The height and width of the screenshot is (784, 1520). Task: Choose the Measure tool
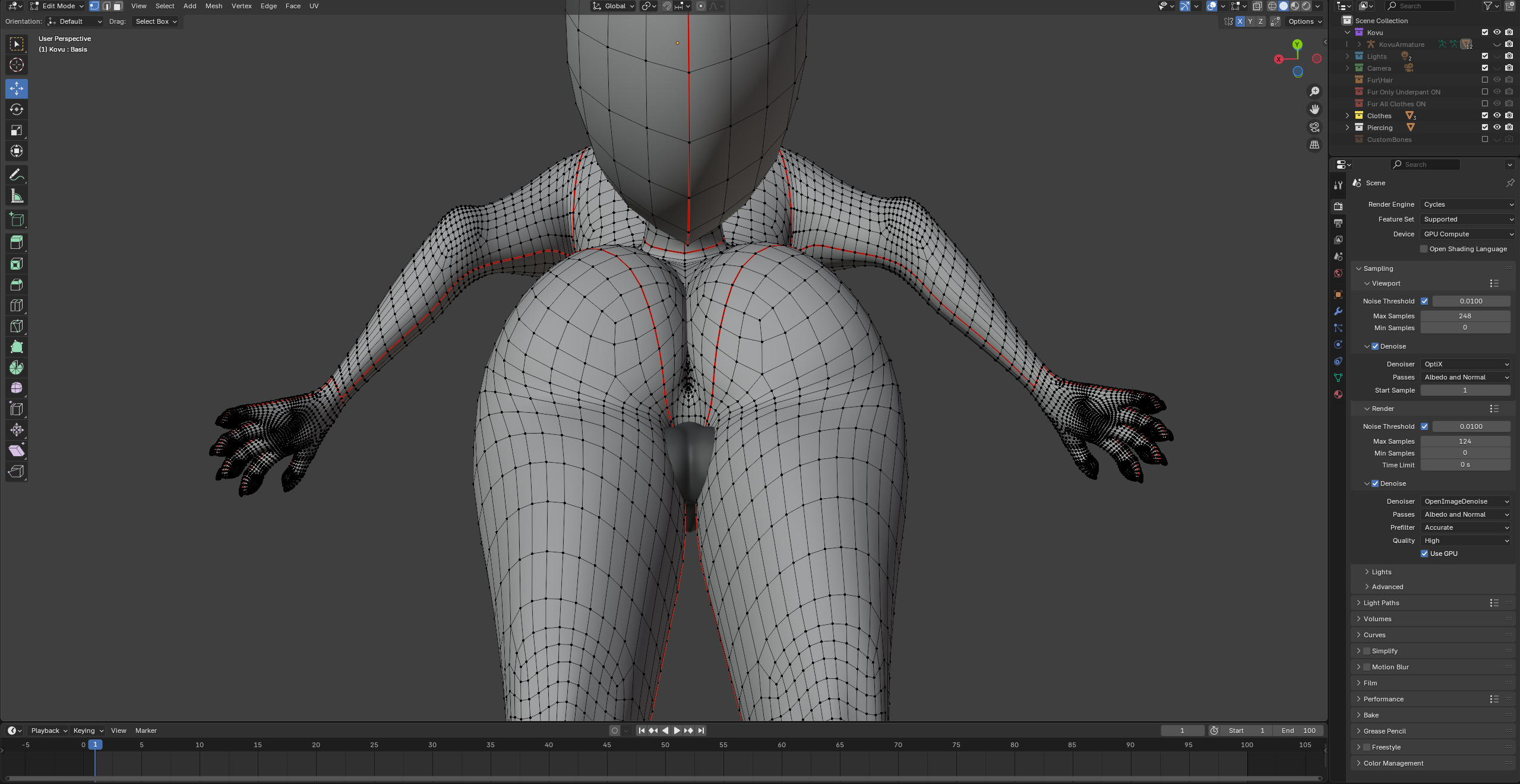click(x=17, y=196)
